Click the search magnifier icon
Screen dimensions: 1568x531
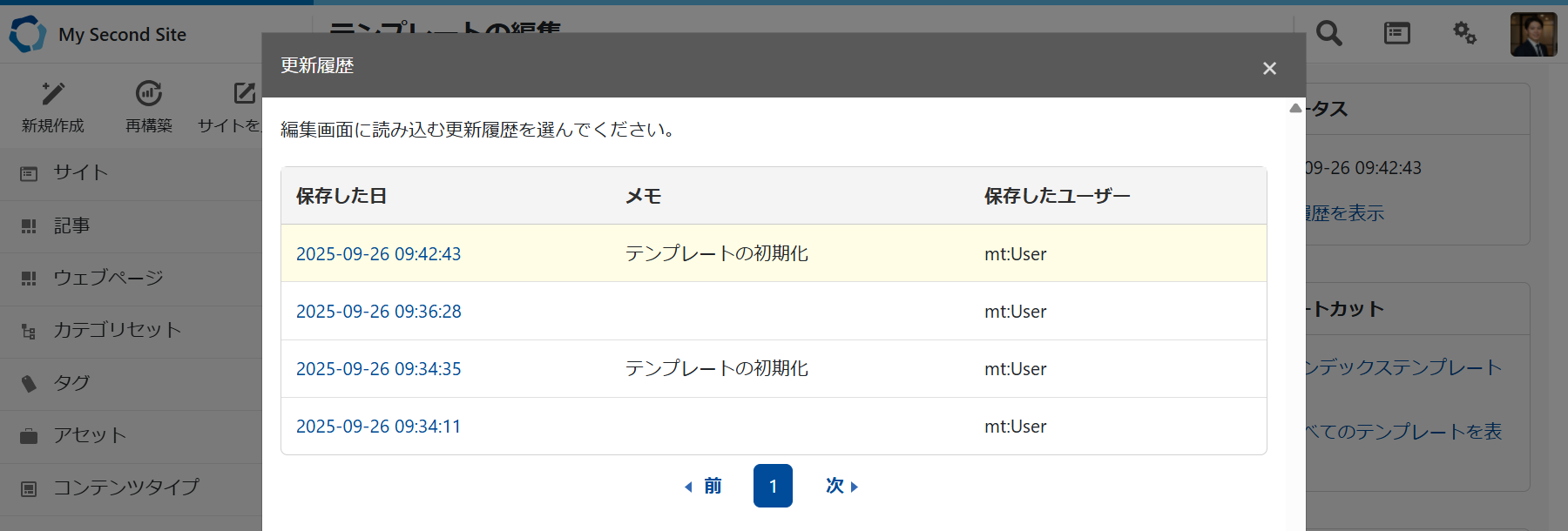[x=1328, y=34]
